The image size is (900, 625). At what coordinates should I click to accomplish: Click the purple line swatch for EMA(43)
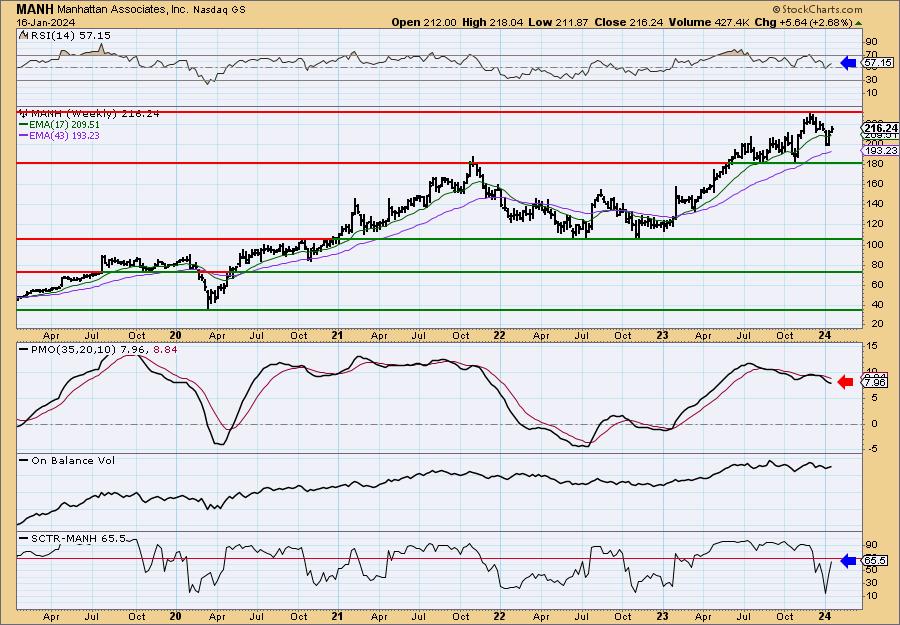[24, 135]
